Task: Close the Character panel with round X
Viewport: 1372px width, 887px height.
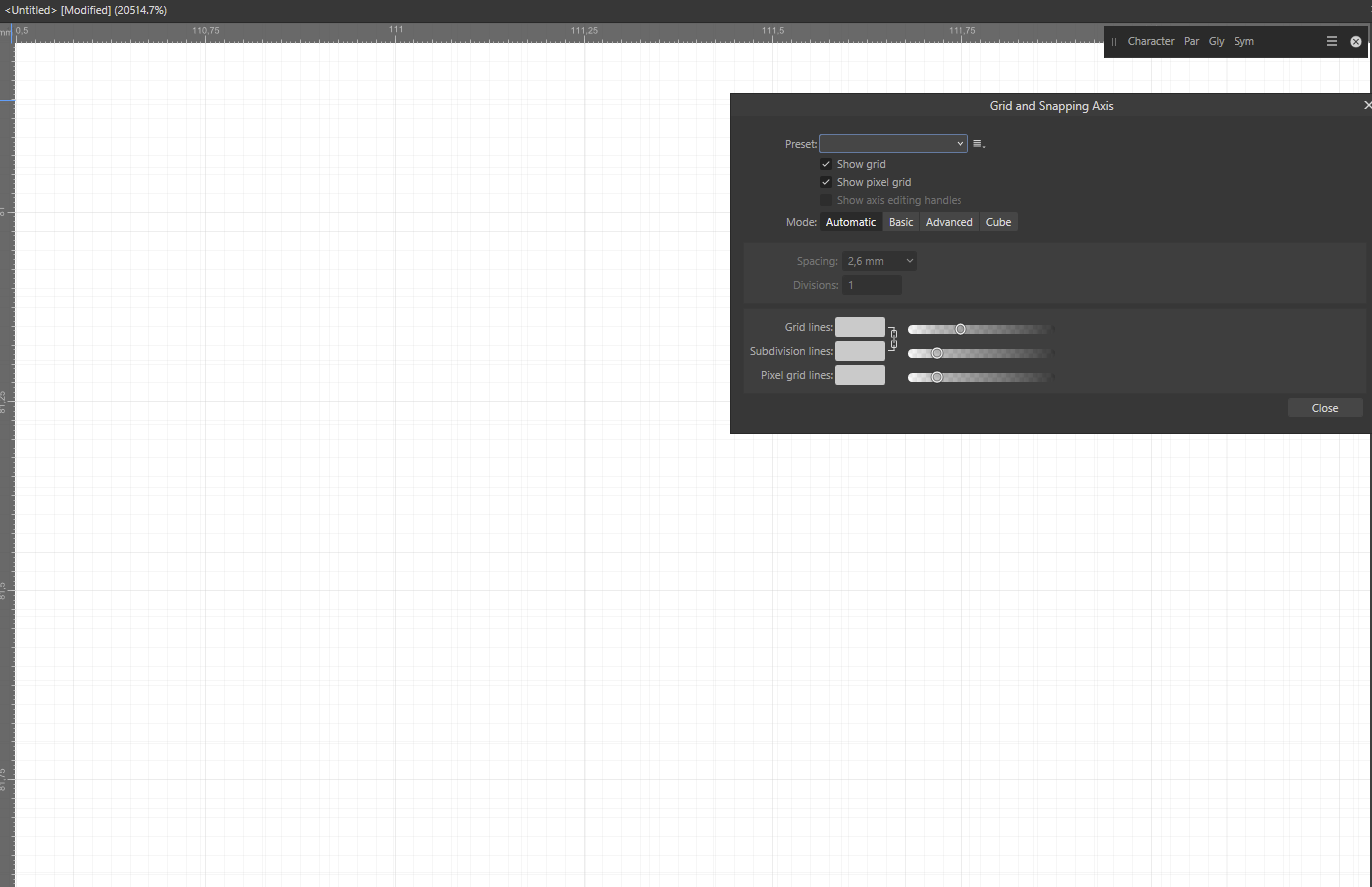Action: pos(1355,41)
